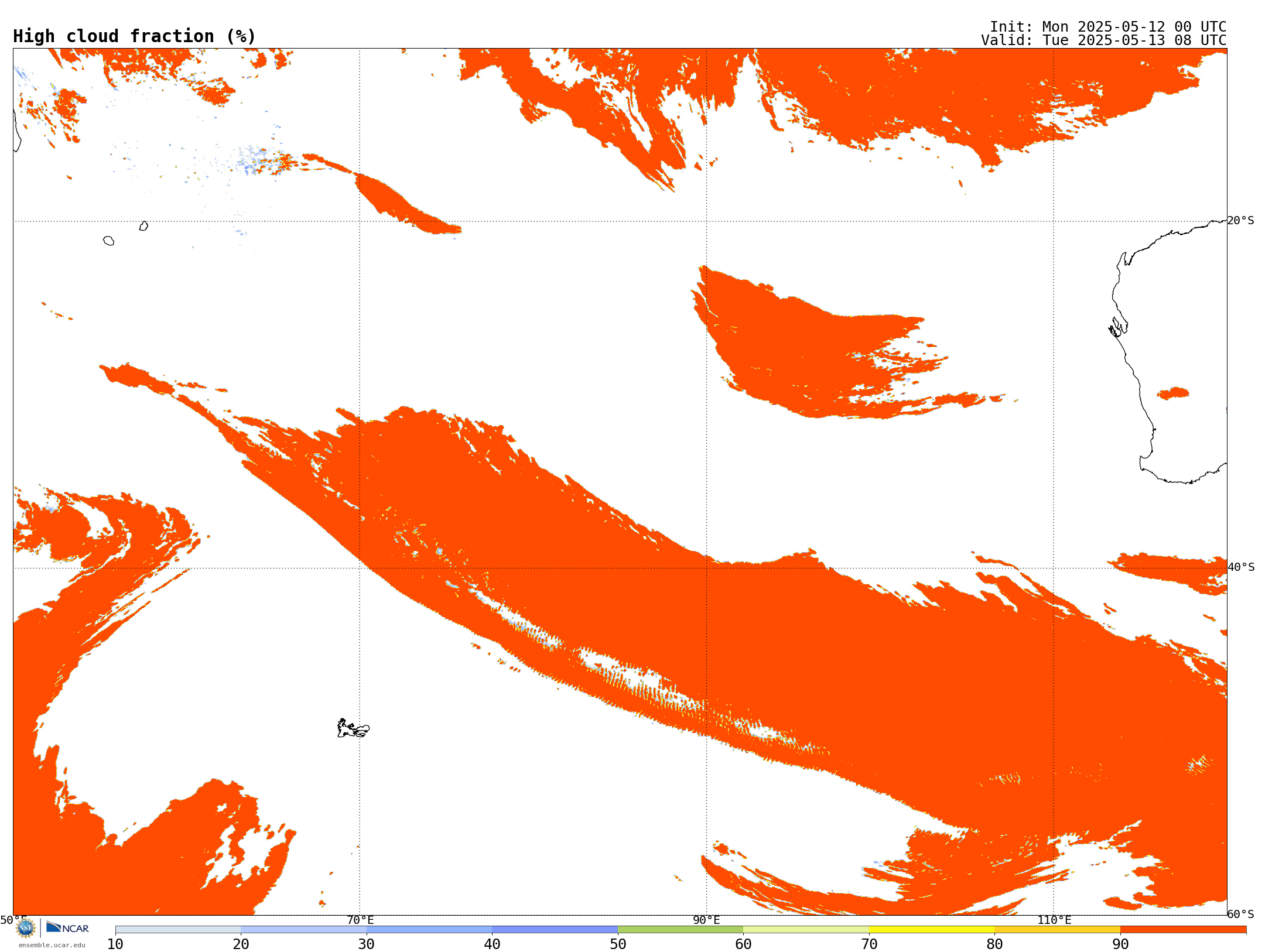Click the colorbar tick label 70

click(x=869, y=944)
